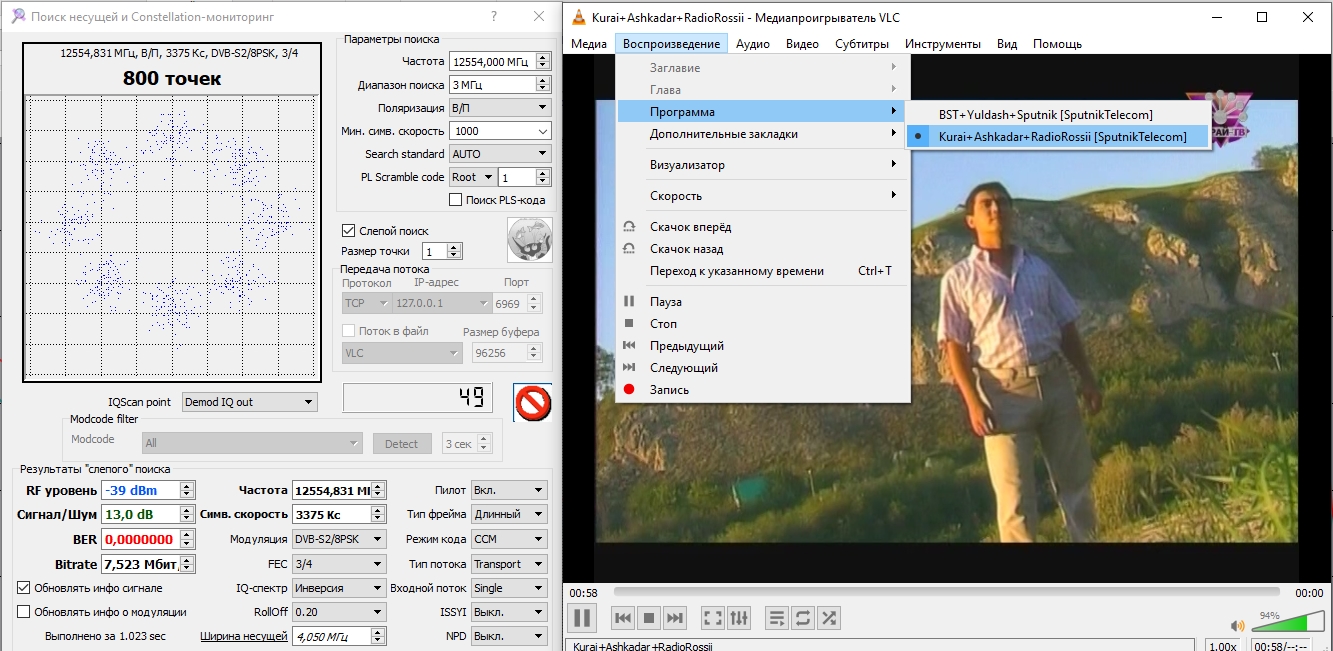Viewport: 1333px width, 651px height.
Task: Select Kurai+Ashkadar+RadioRossii program
Action: tap(1058, 137)
